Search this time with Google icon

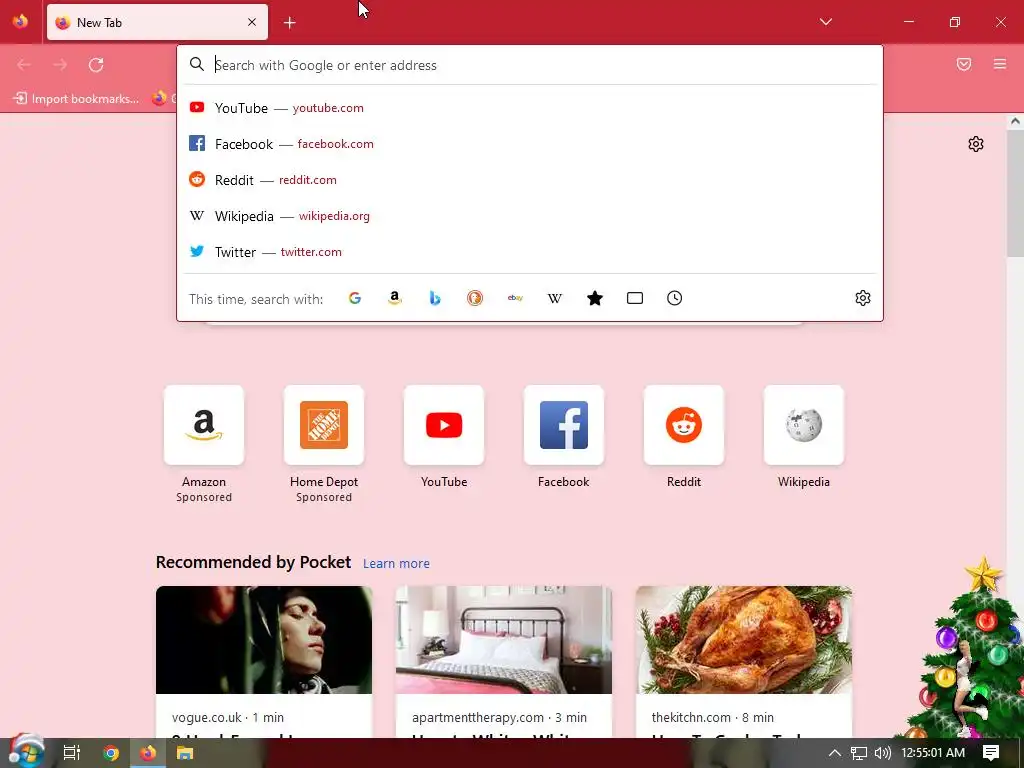click(x=355, y=298)
